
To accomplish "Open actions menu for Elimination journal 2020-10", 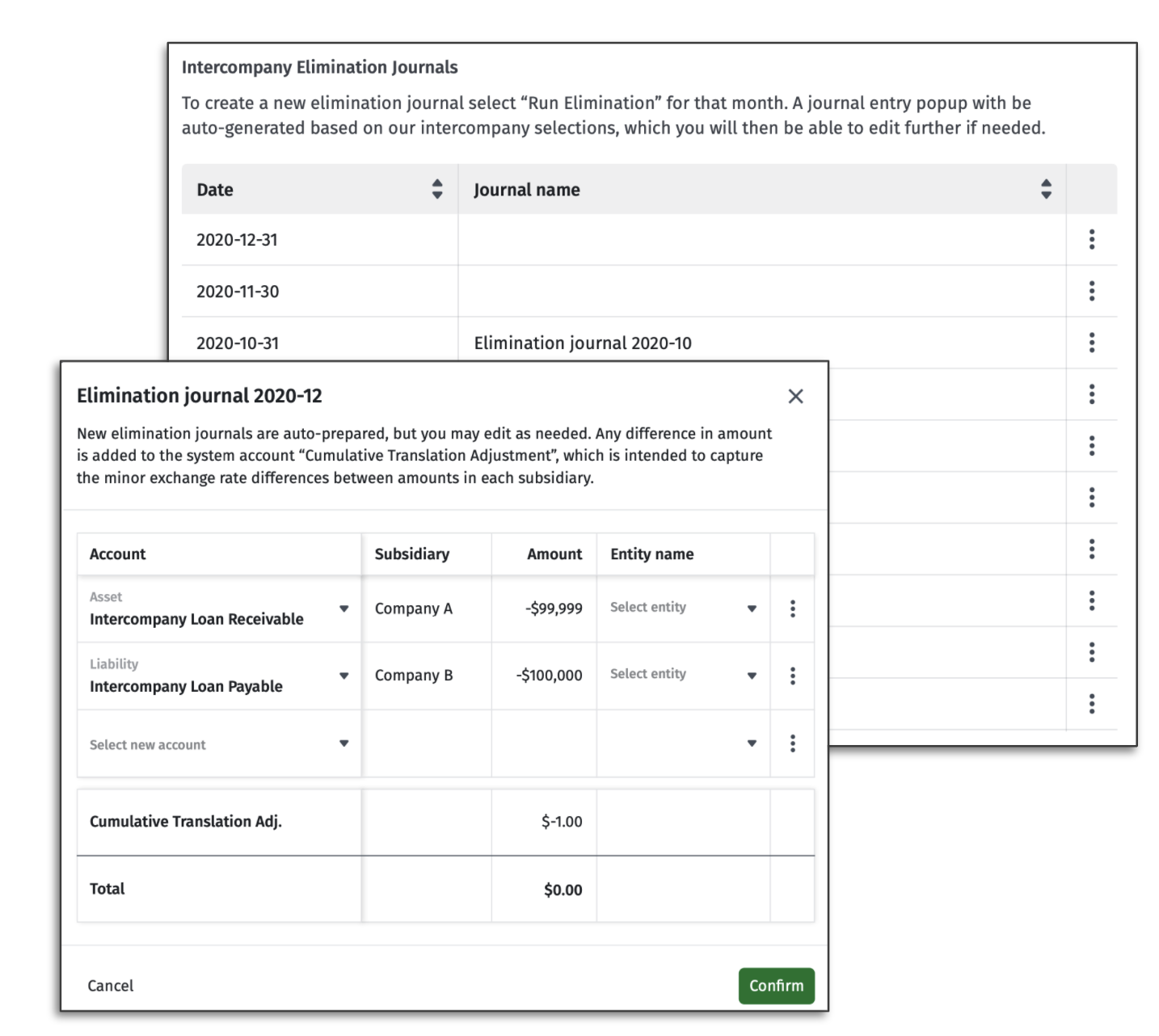I will pyautogui.click(x=1093, y=343).
